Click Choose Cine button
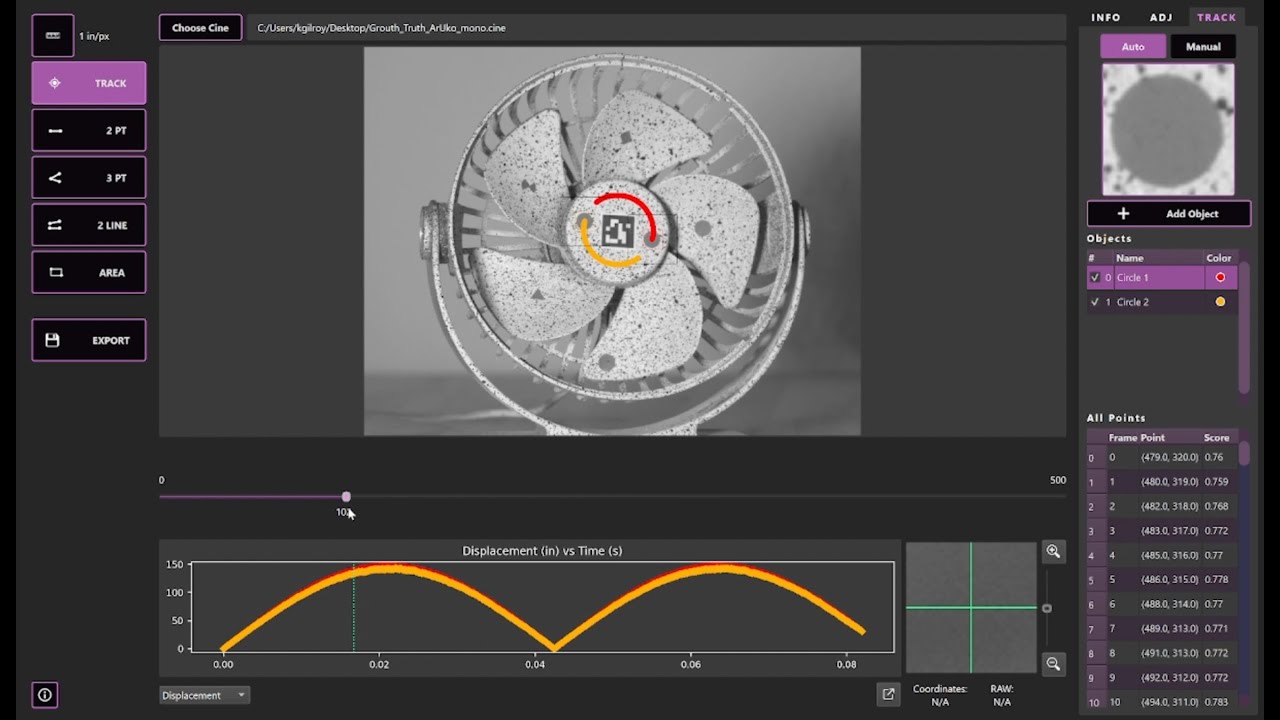The image size is (1280, 720). 200,28
